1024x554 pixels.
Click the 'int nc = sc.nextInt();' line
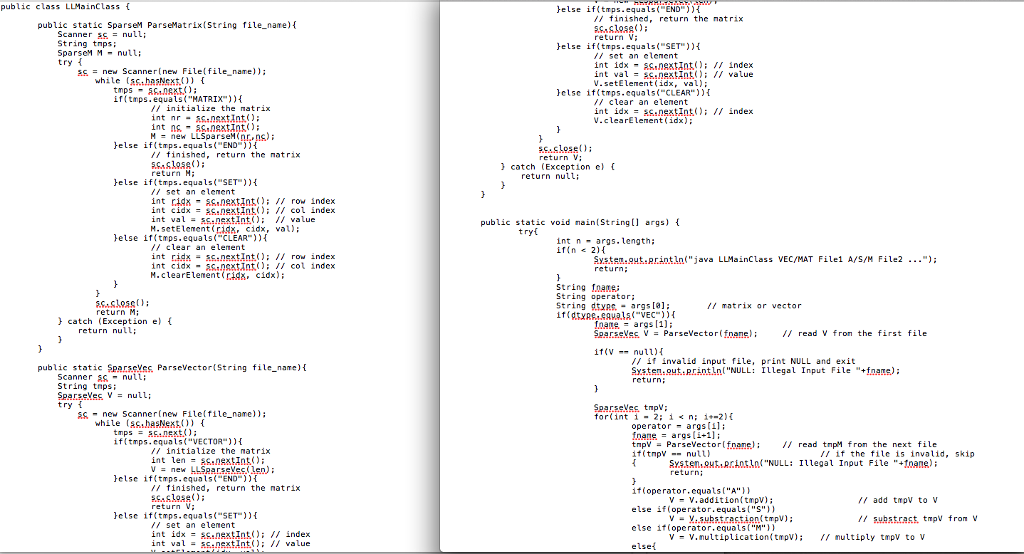(205, 127)
